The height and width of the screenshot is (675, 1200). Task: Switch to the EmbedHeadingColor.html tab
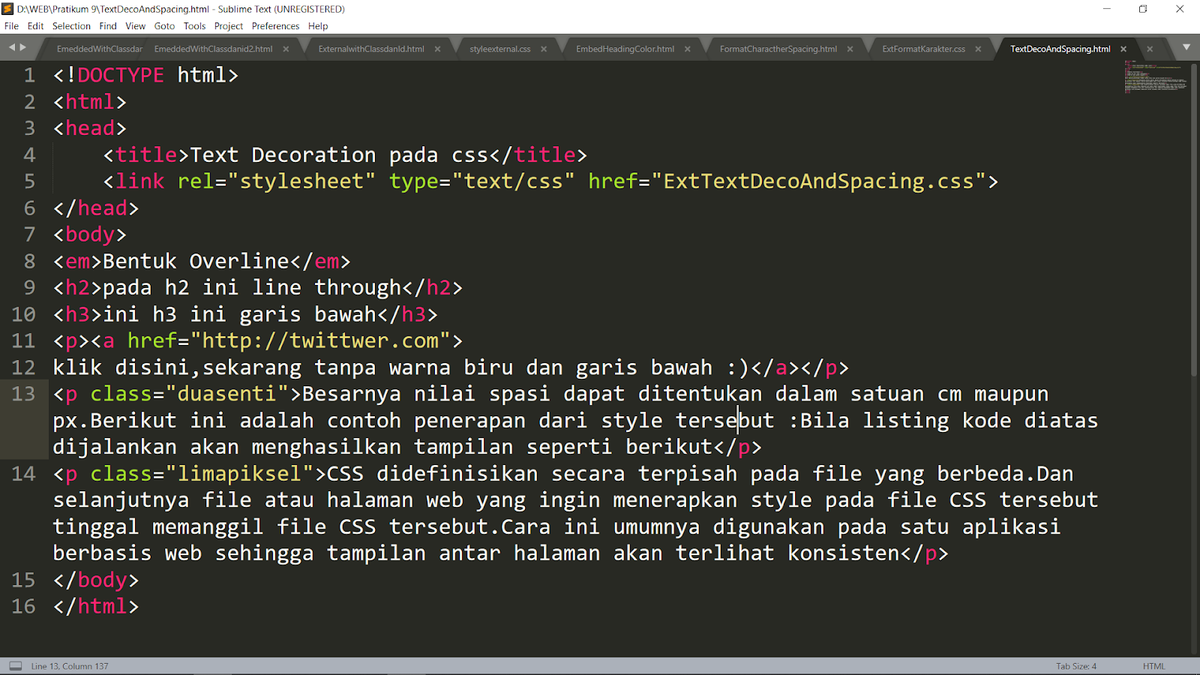point(625,48)
